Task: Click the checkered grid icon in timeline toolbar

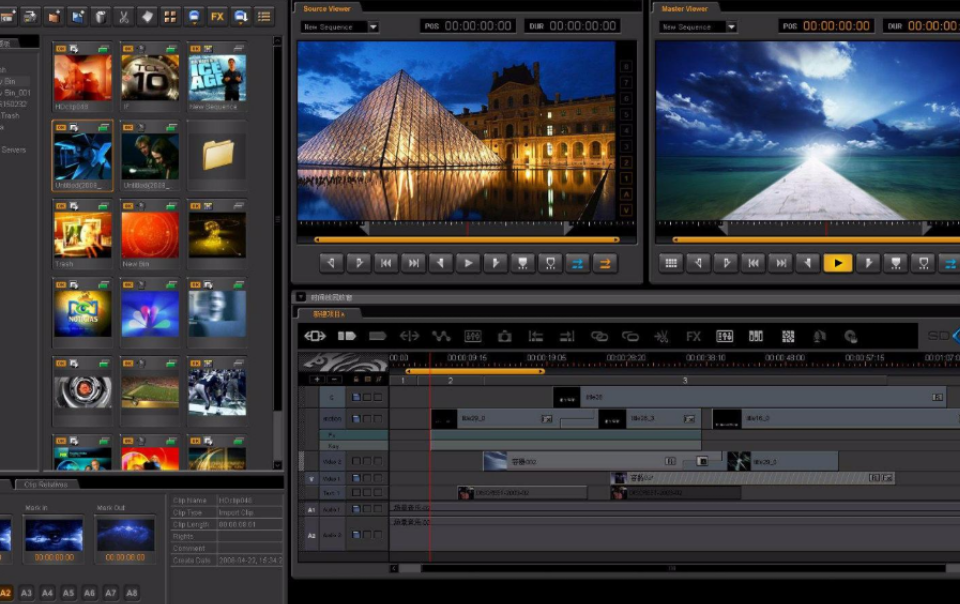Action: point(788,336)
